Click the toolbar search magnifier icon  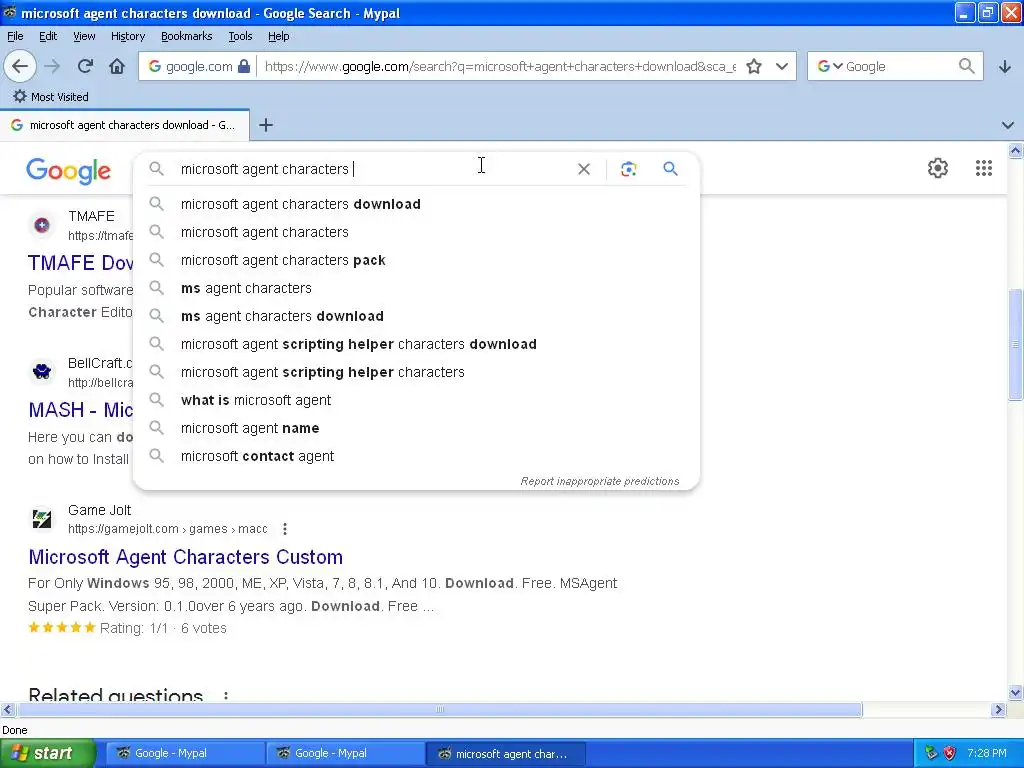tap(967, 66)
